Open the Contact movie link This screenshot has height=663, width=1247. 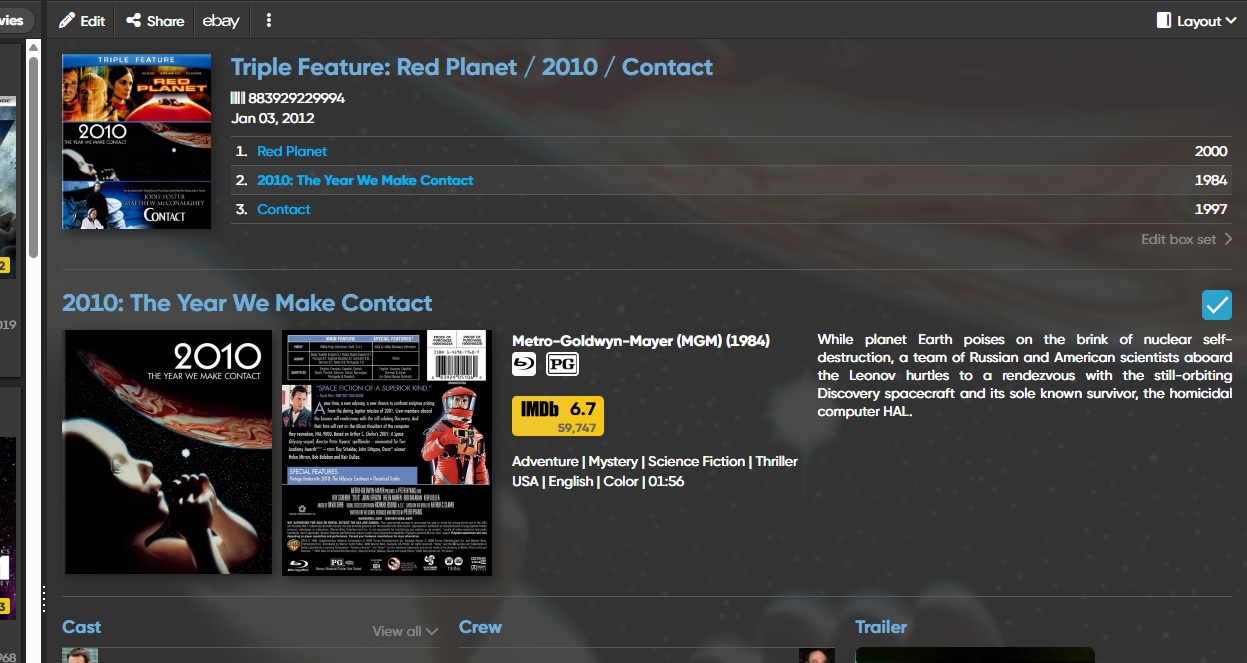(284, 209)
